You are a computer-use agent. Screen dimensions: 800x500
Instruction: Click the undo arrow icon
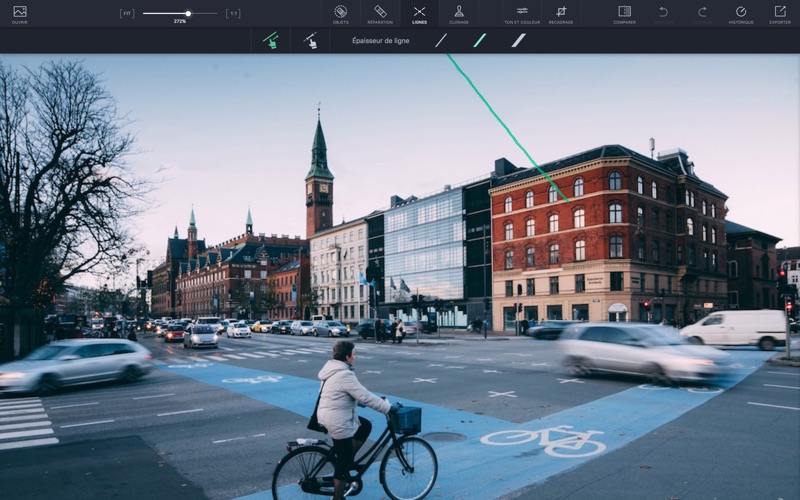663,13
